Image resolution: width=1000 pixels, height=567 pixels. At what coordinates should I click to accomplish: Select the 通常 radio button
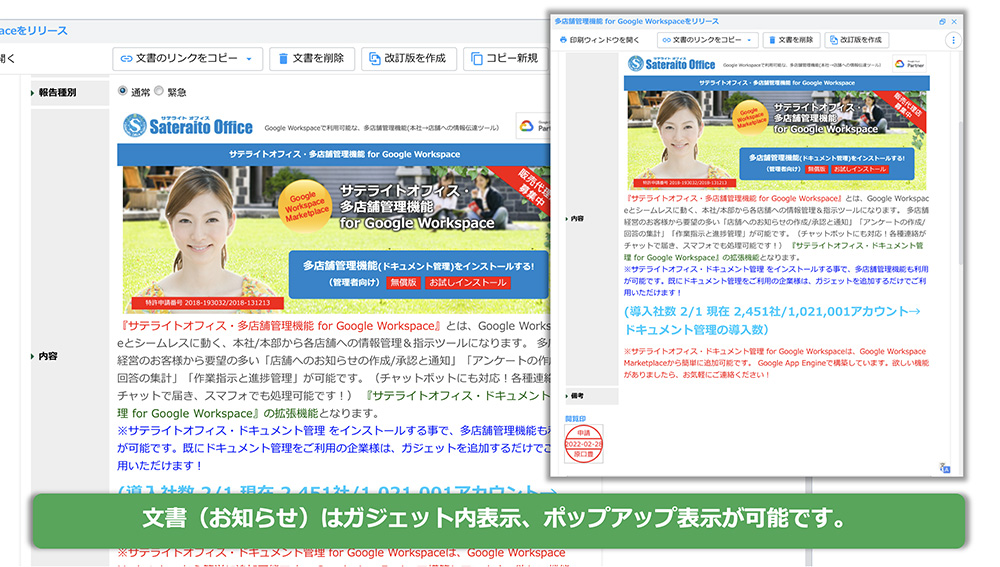point(122,91)
